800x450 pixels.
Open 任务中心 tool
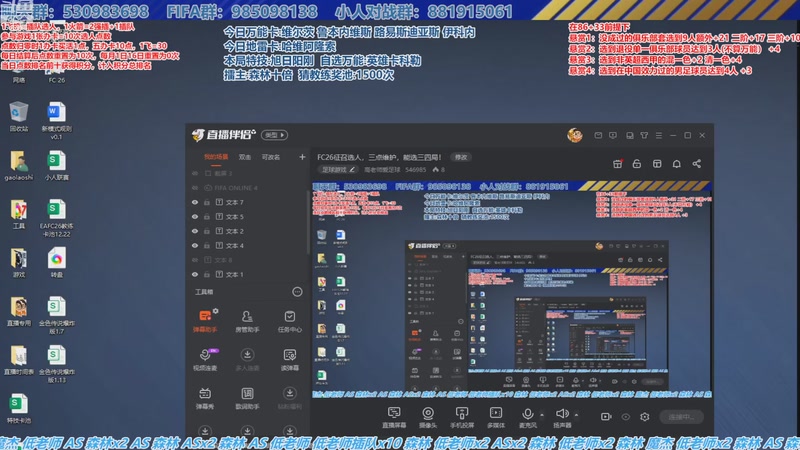(x=289, y=321)
